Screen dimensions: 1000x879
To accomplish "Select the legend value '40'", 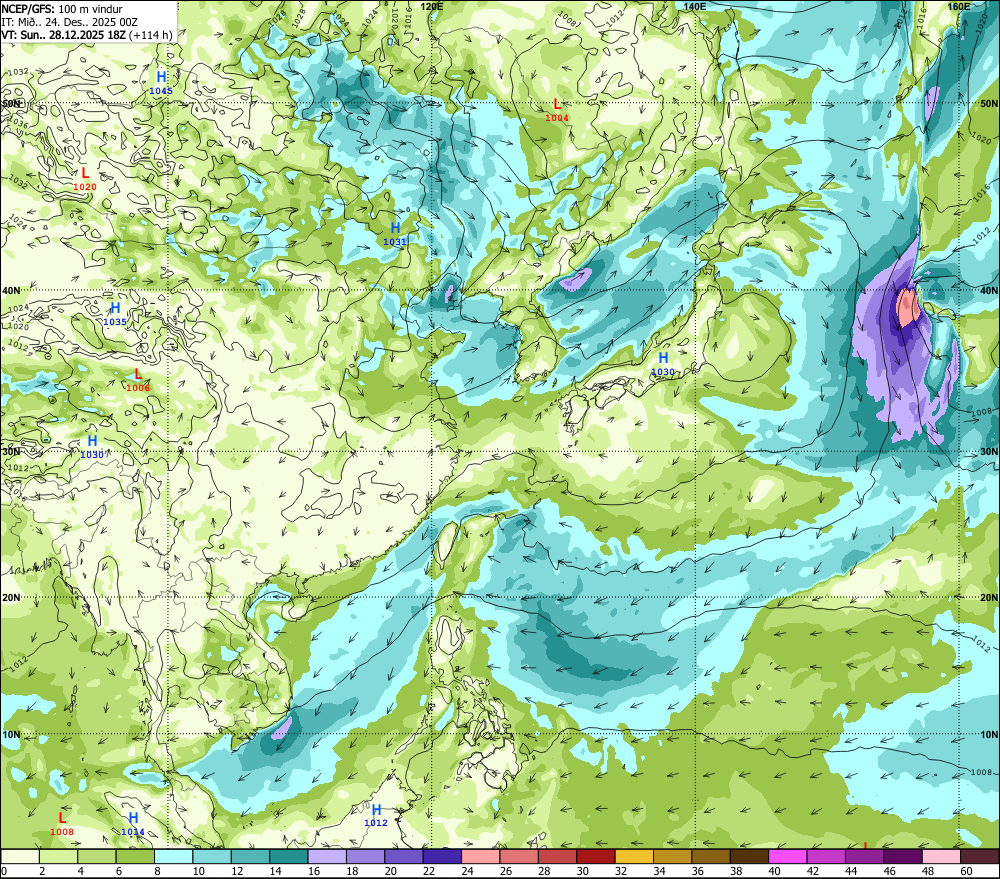I will 774,871.
